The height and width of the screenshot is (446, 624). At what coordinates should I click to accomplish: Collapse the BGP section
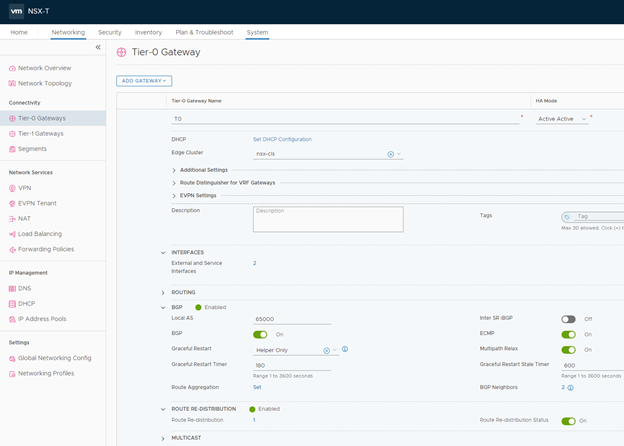point(163,308)
